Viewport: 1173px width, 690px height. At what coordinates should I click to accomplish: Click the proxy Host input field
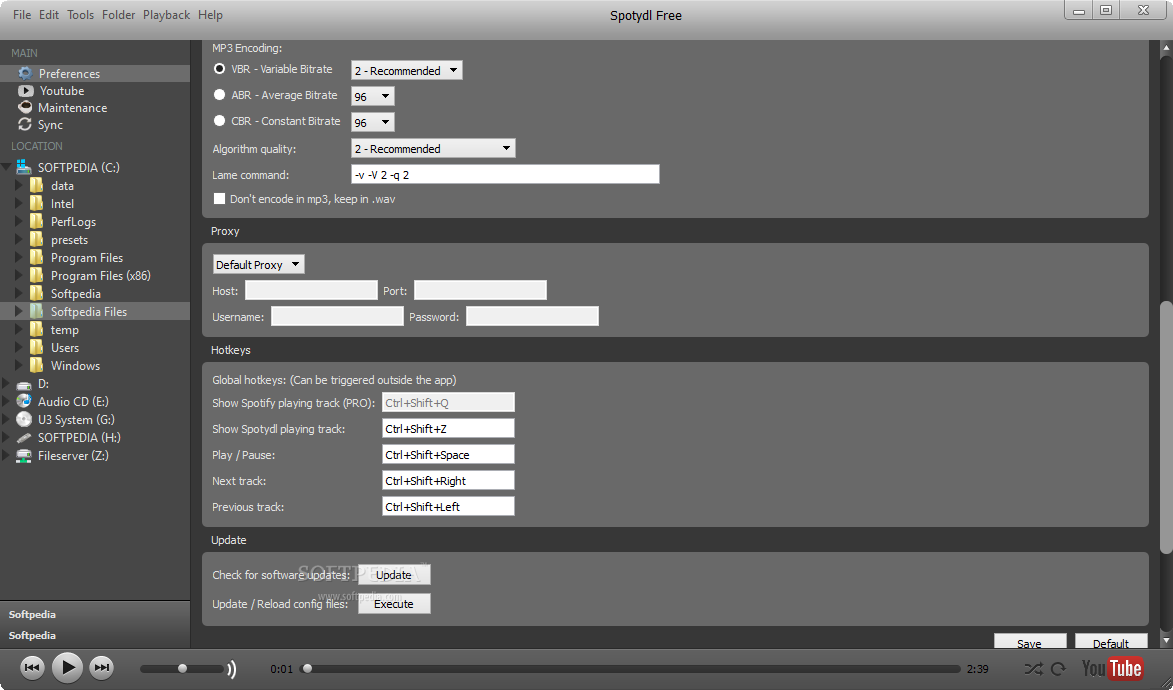[311, 290]
